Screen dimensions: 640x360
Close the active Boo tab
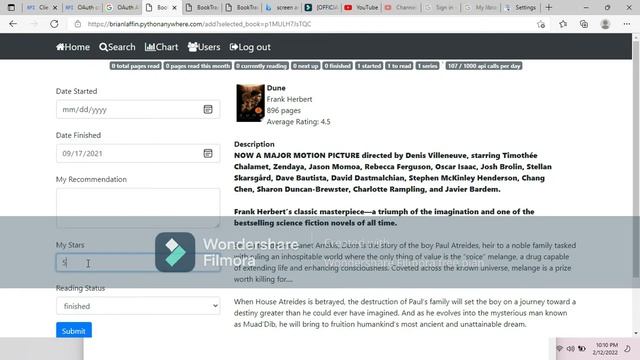174,7
